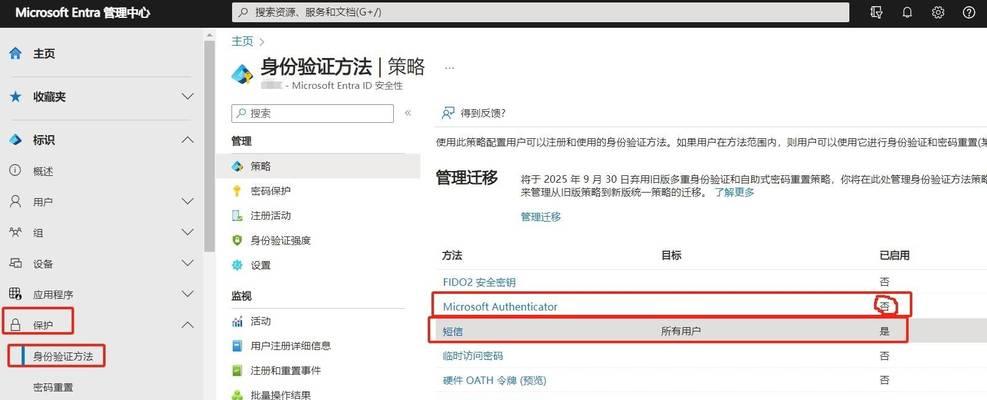Viewport: 987px width, 400px height.
Task: Click the 是 value in 短信 row
Action: pyautogui.click(x=884, y=331)
